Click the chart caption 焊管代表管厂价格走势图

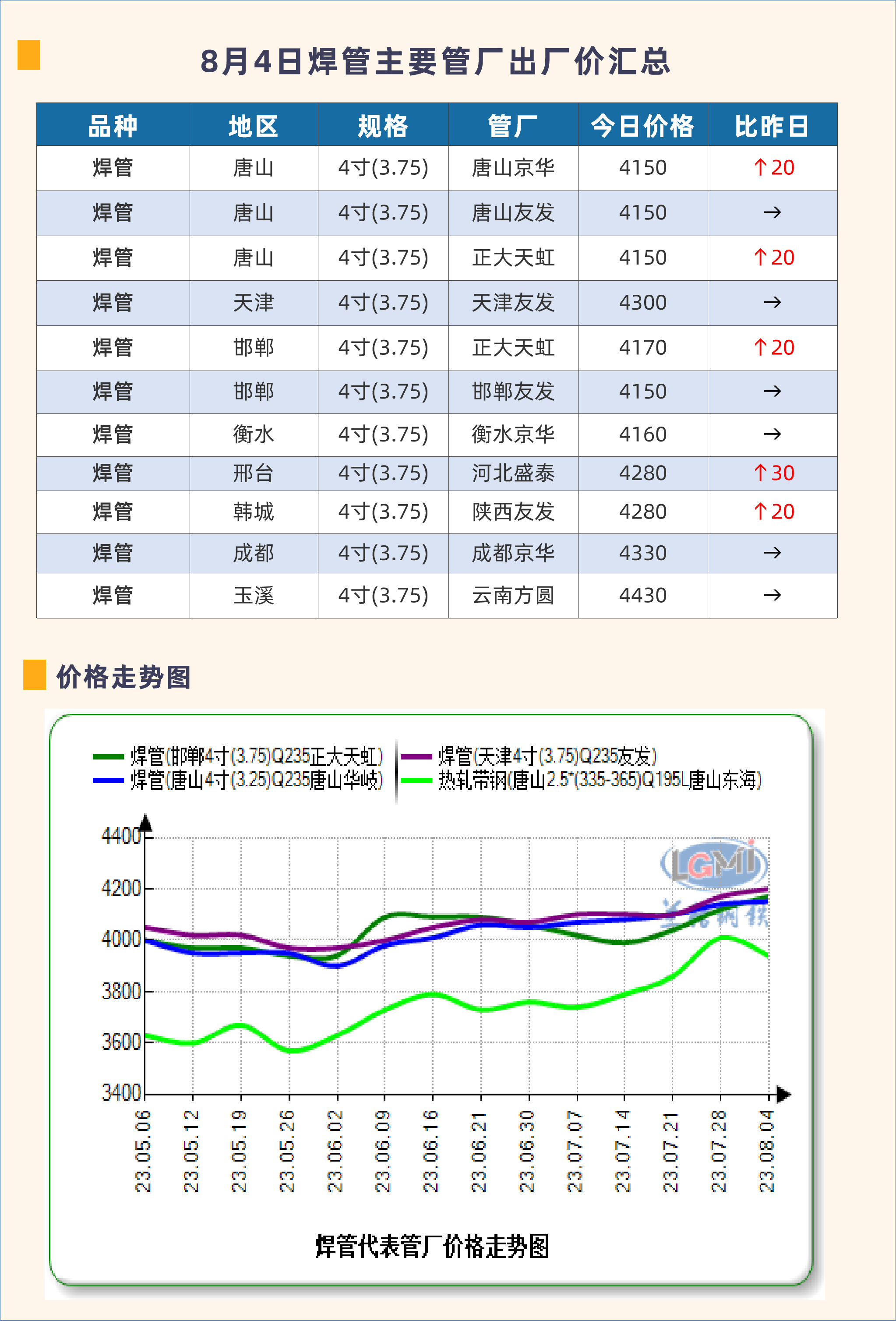(x=432, y=1247)
